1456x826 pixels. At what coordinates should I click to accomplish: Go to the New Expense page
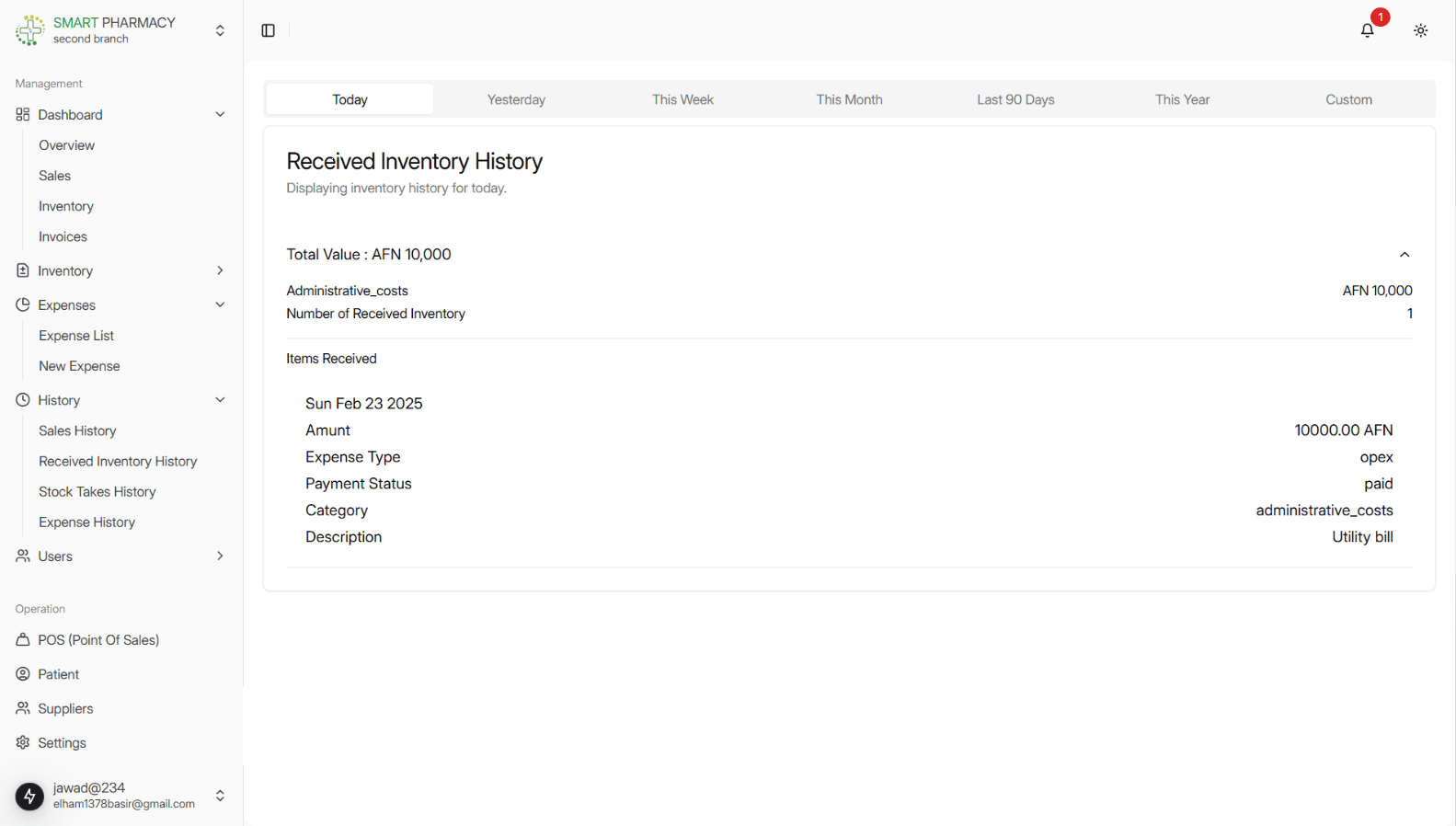tap(79, 366)
